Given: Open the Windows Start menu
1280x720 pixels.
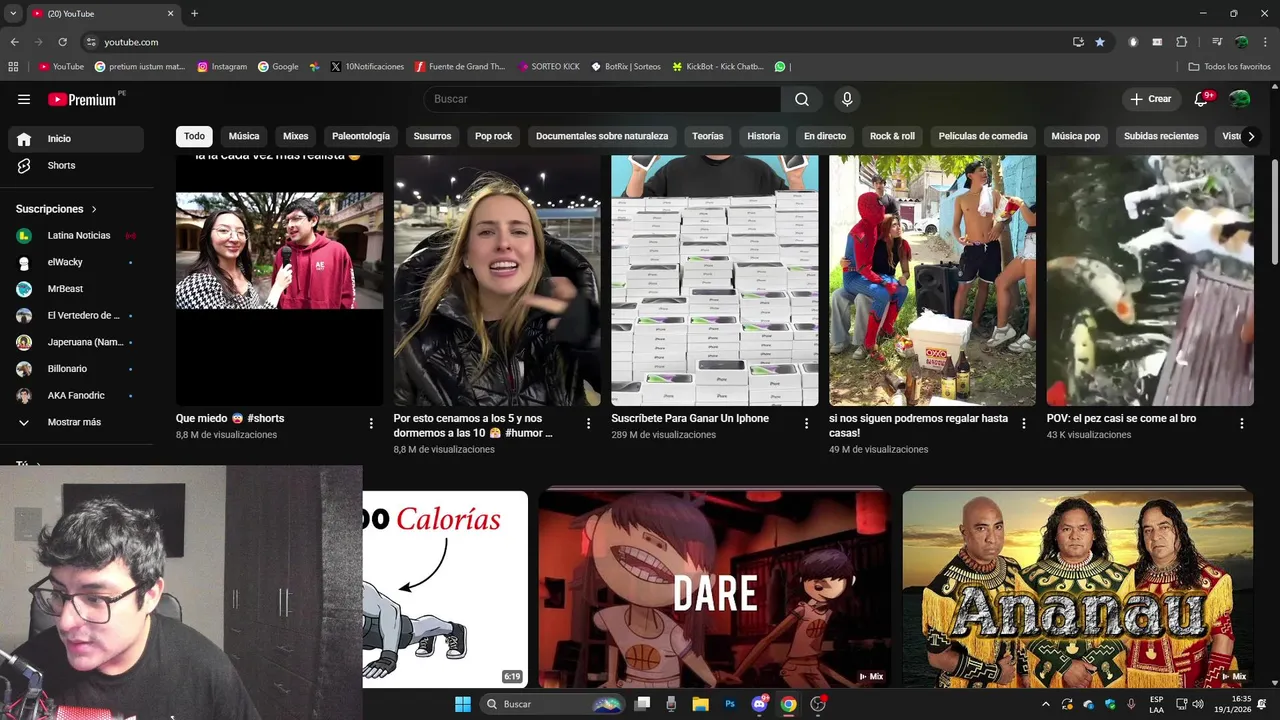Looking at the screenshot, I should click(x=463, y=704).
